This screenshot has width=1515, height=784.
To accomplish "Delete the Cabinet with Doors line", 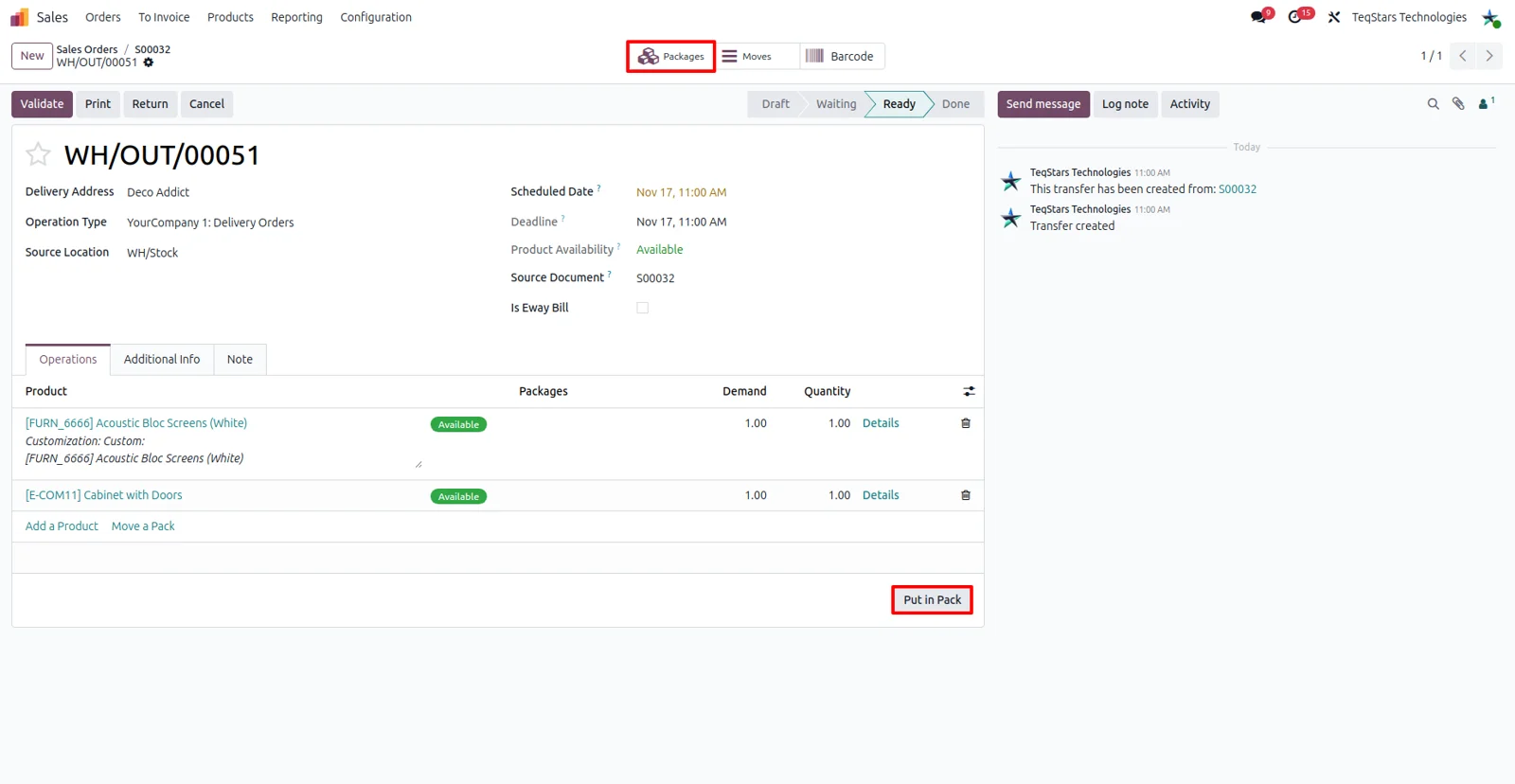I will [x=966, y=495].
